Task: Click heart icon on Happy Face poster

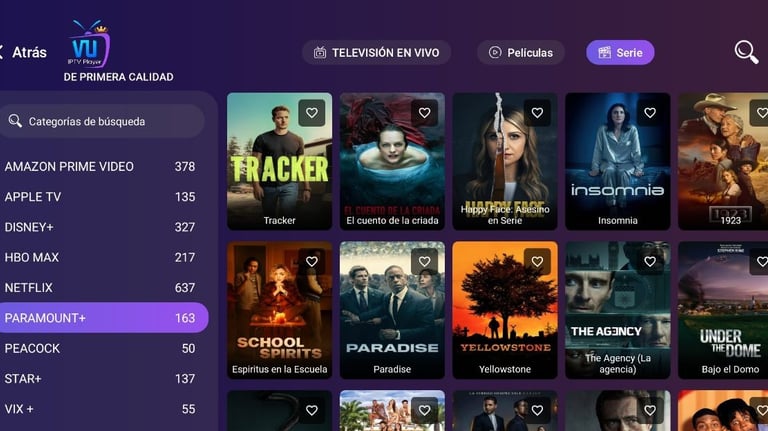Action: pos(537,113)
